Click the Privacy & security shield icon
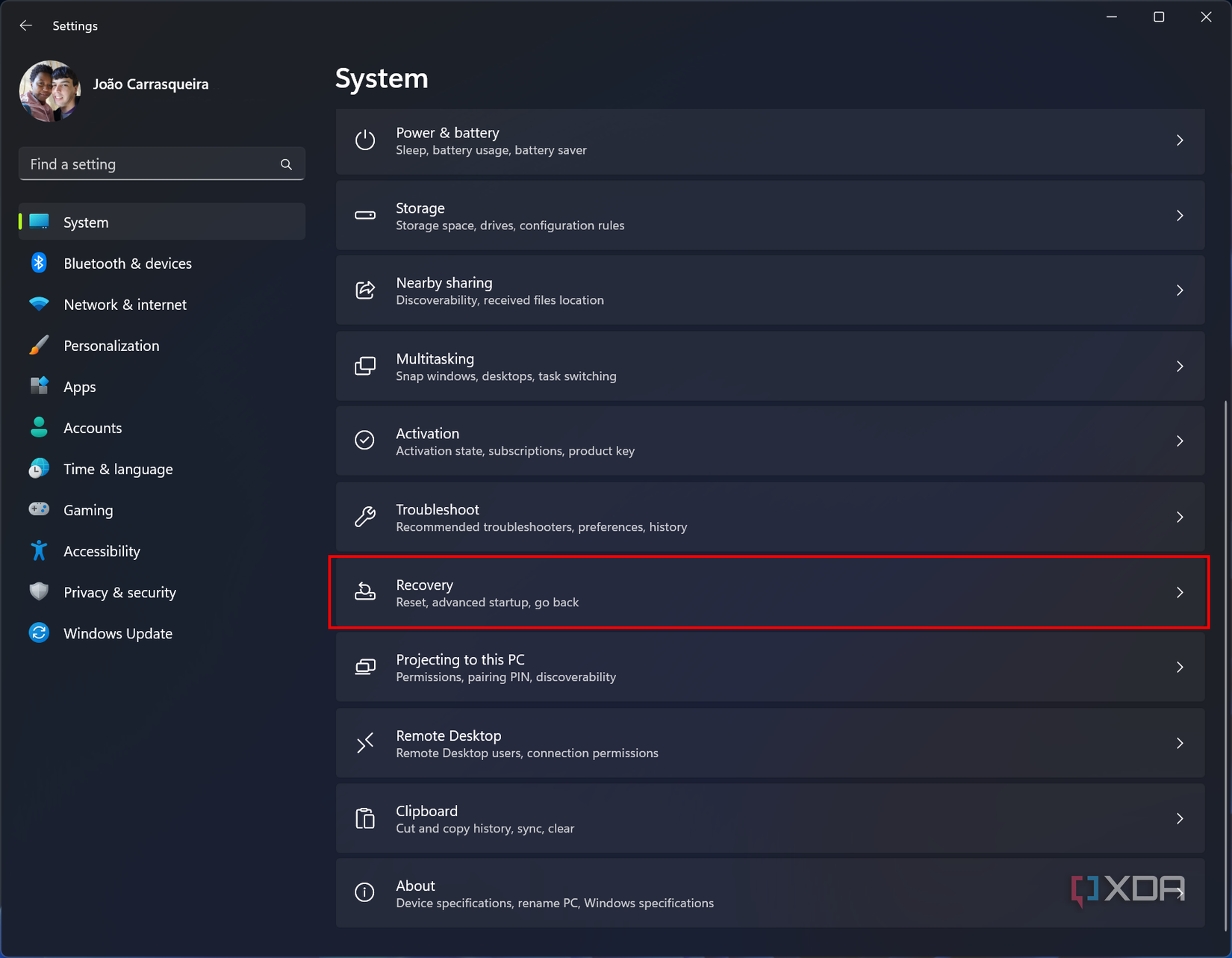Viewport: 1232px width, 958px height. coord(39,591)
